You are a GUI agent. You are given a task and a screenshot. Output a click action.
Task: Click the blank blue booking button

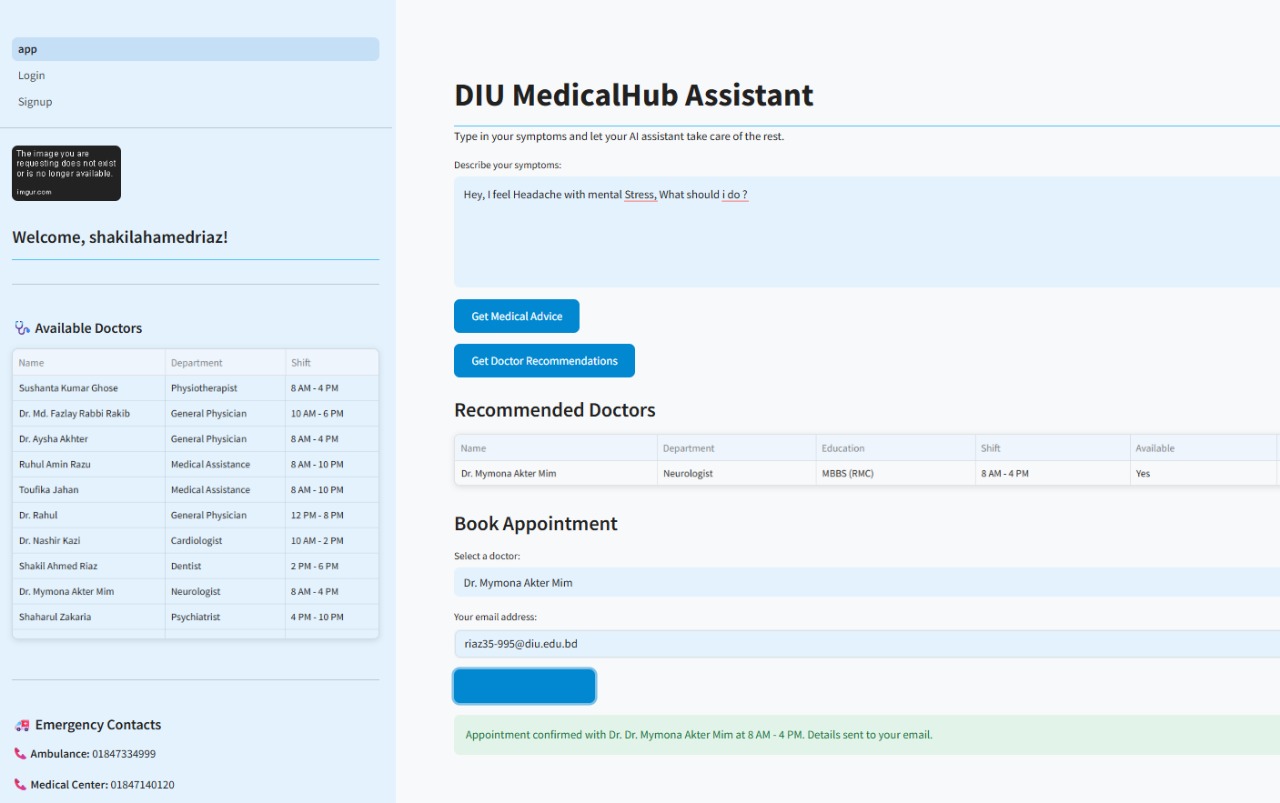point(524,686)
